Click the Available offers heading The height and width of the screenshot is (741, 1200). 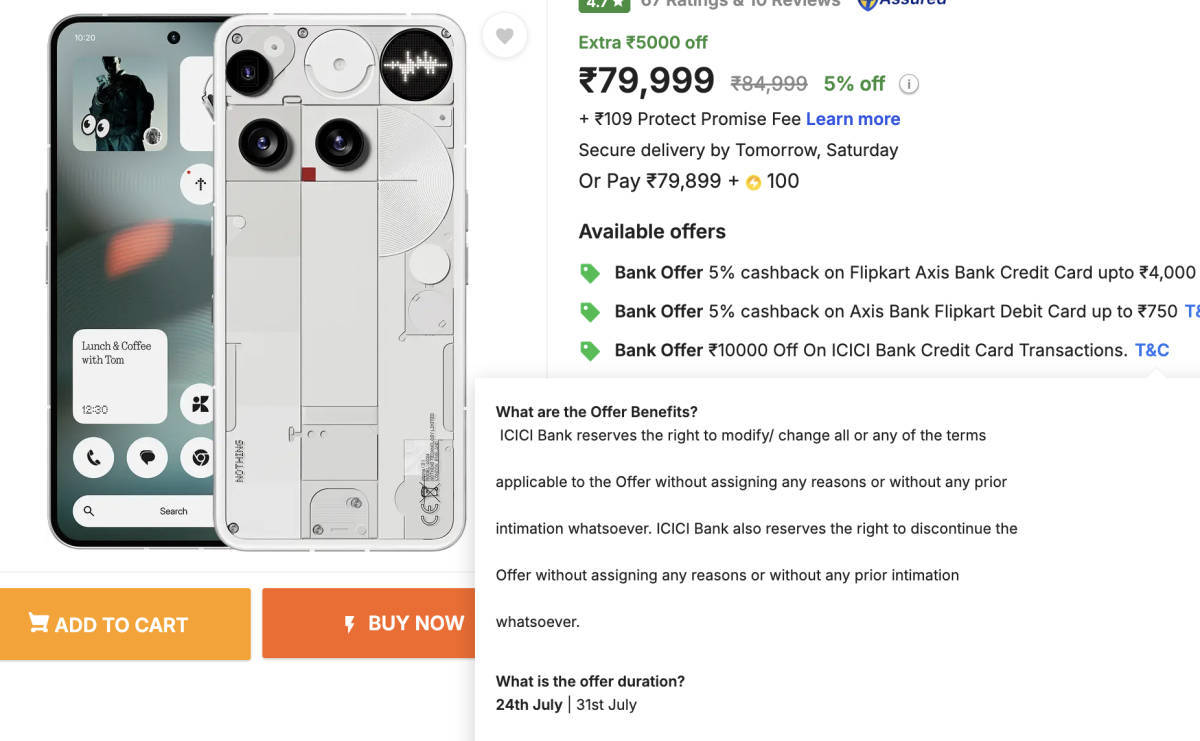point(652,231)
